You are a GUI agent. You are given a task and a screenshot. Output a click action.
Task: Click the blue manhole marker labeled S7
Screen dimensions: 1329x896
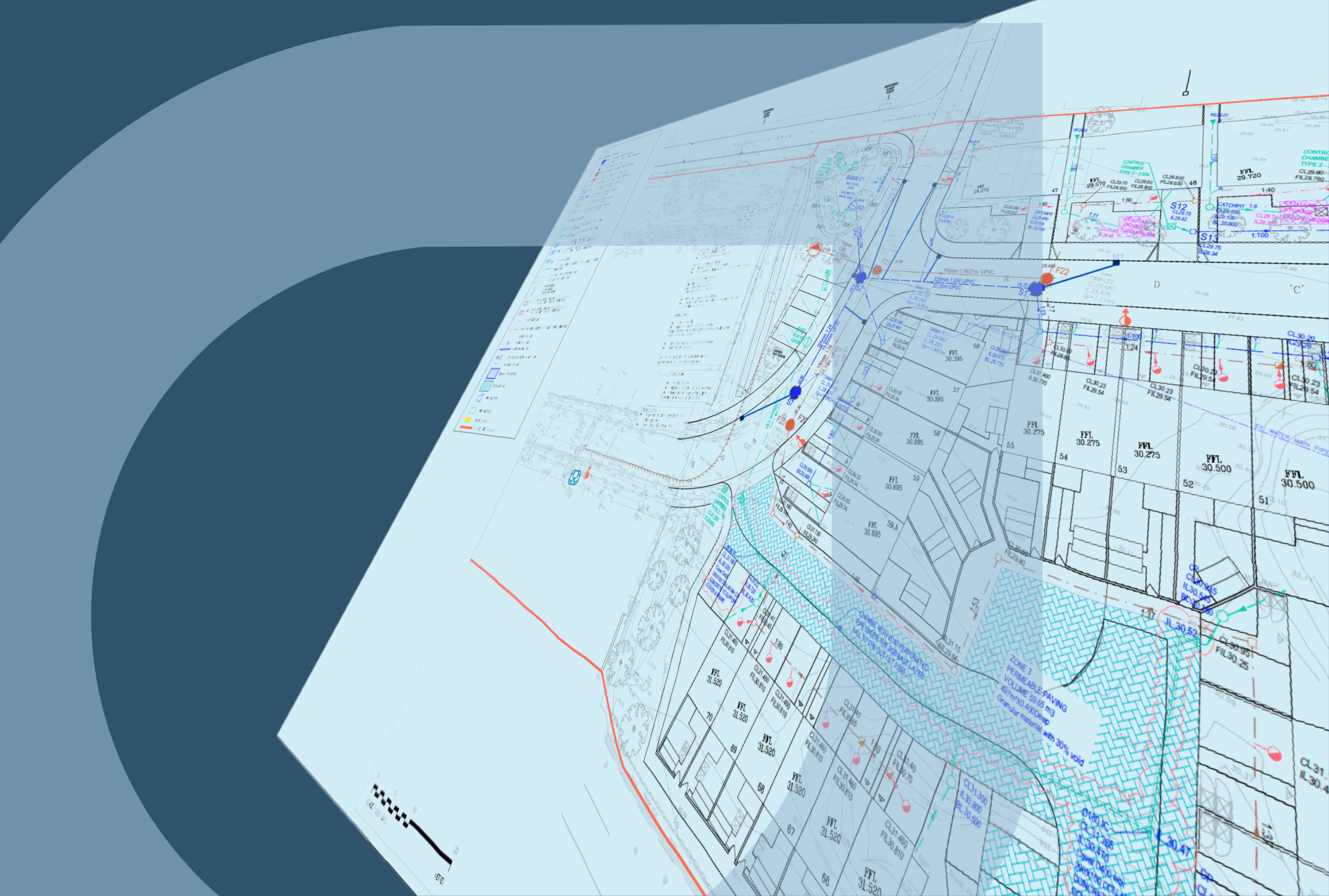point(795,392)
